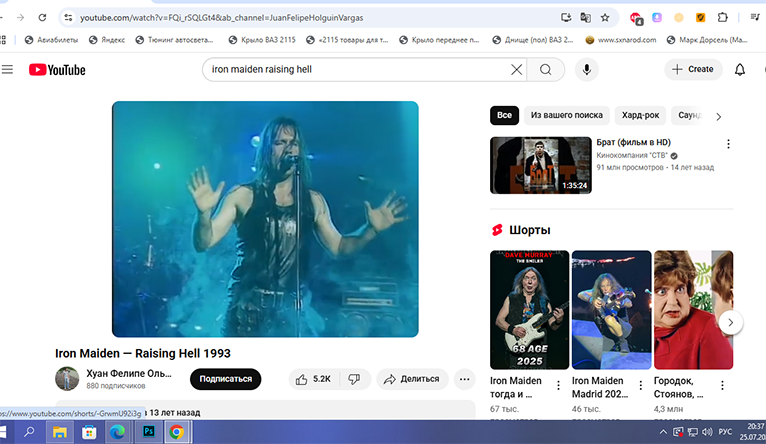This screenshot has height=444, width=766.
Task: Dislike the video with thumbs down
Action: click(354, 379)
